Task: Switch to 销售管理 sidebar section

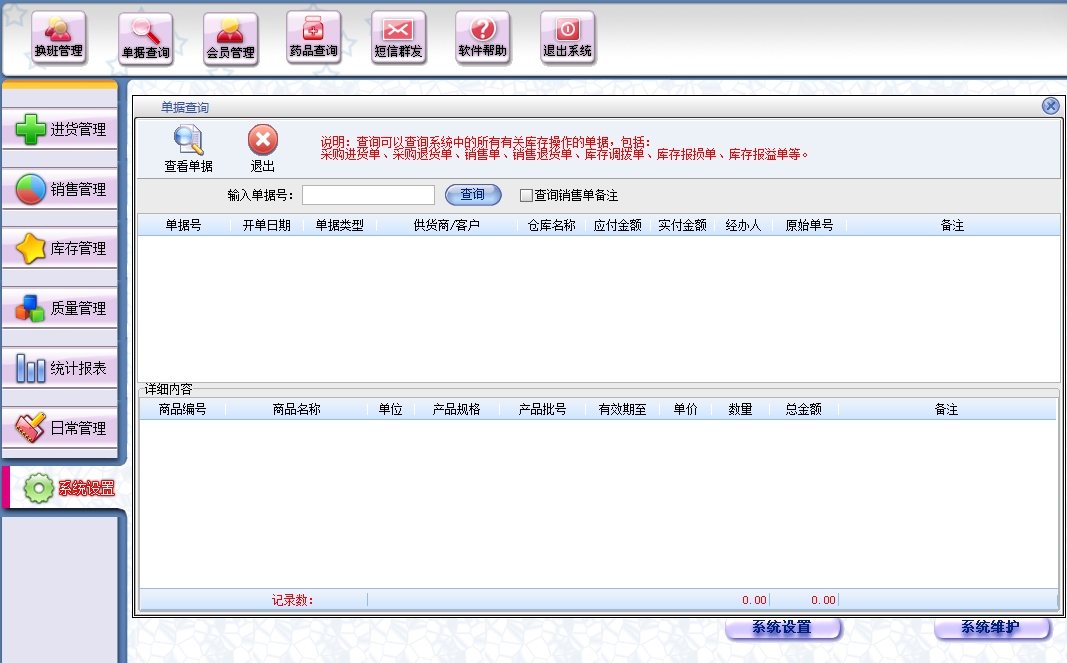Action: 60,189
